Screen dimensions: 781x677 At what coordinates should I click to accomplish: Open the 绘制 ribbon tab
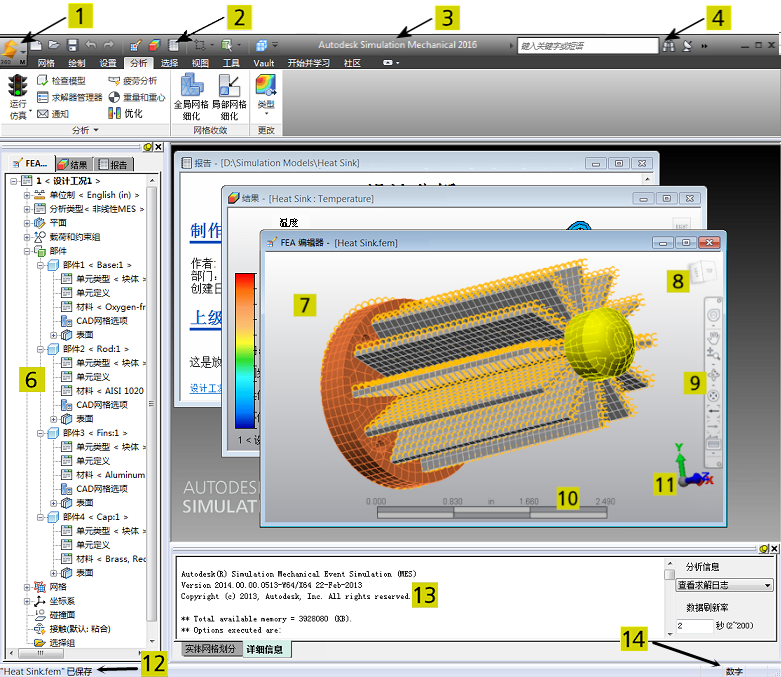[x=77, y=63]
